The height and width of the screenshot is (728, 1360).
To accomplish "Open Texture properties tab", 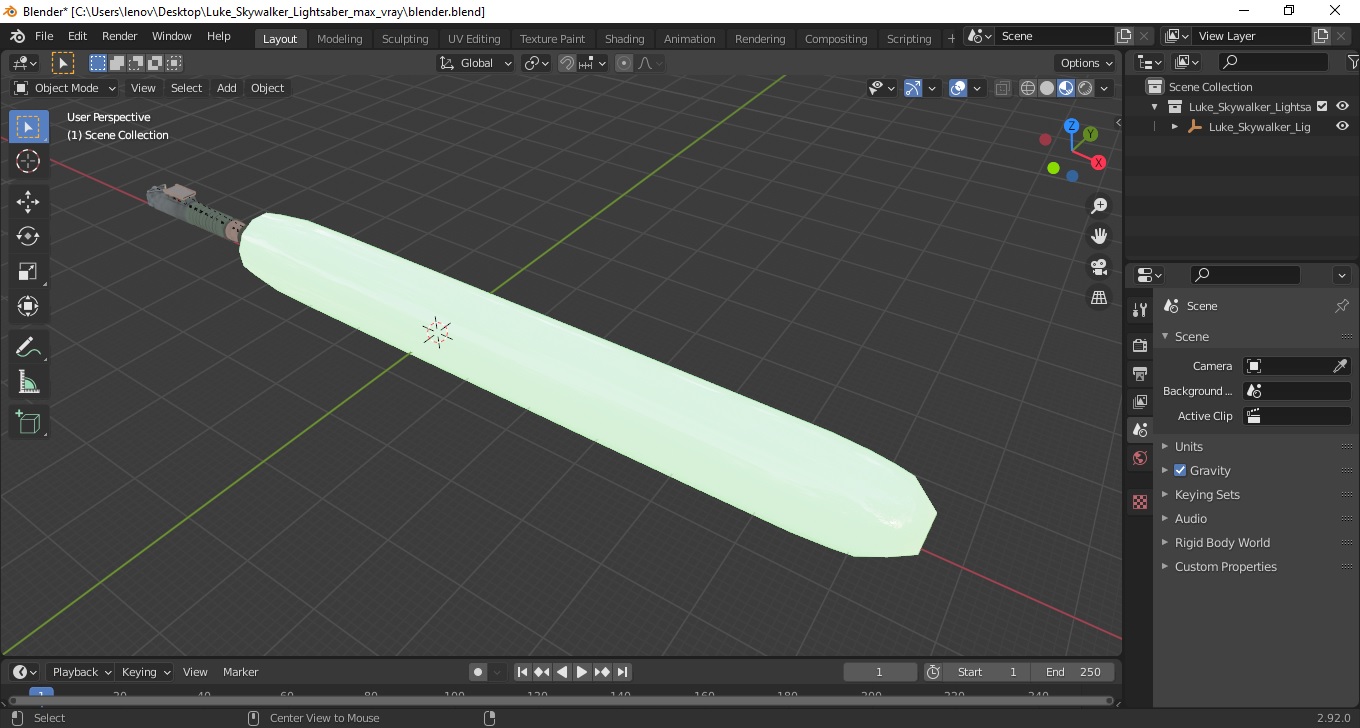I will [x=1139, y=502].
